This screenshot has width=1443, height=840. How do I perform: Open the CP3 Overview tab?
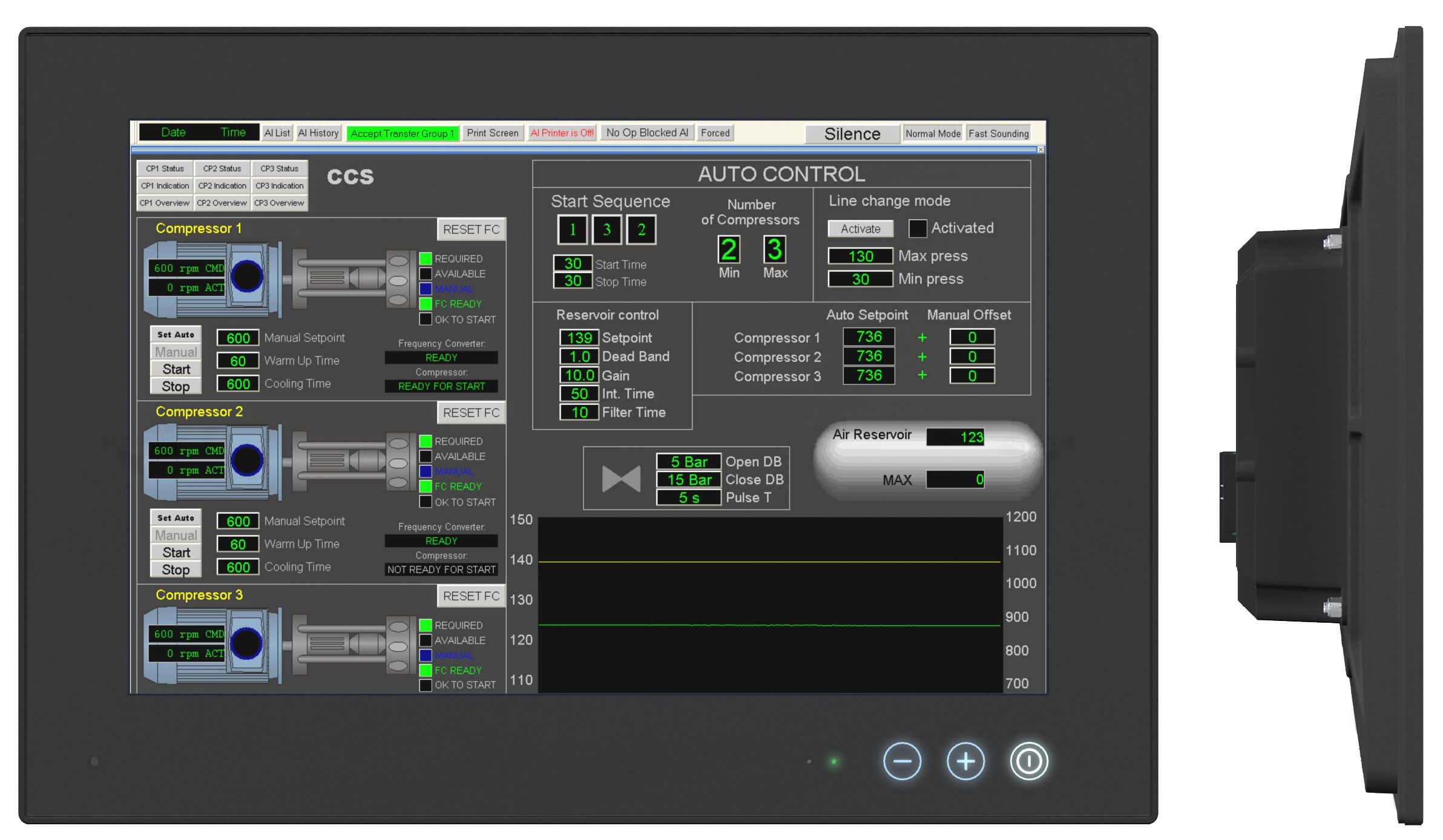point(279,203)
